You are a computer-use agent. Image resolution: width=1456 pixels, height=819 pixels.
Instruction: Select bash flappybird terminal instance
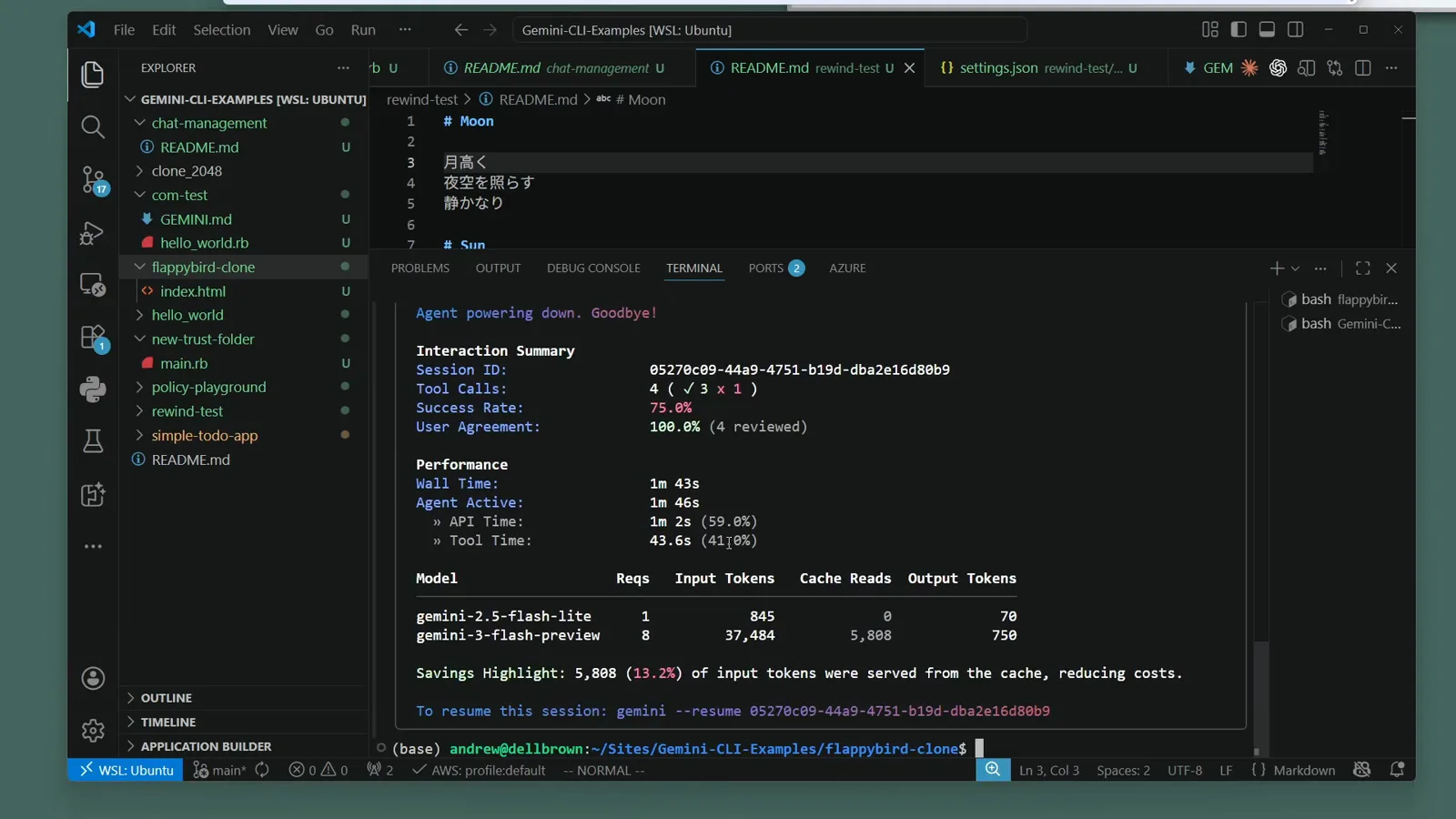tap(1339, 299)
